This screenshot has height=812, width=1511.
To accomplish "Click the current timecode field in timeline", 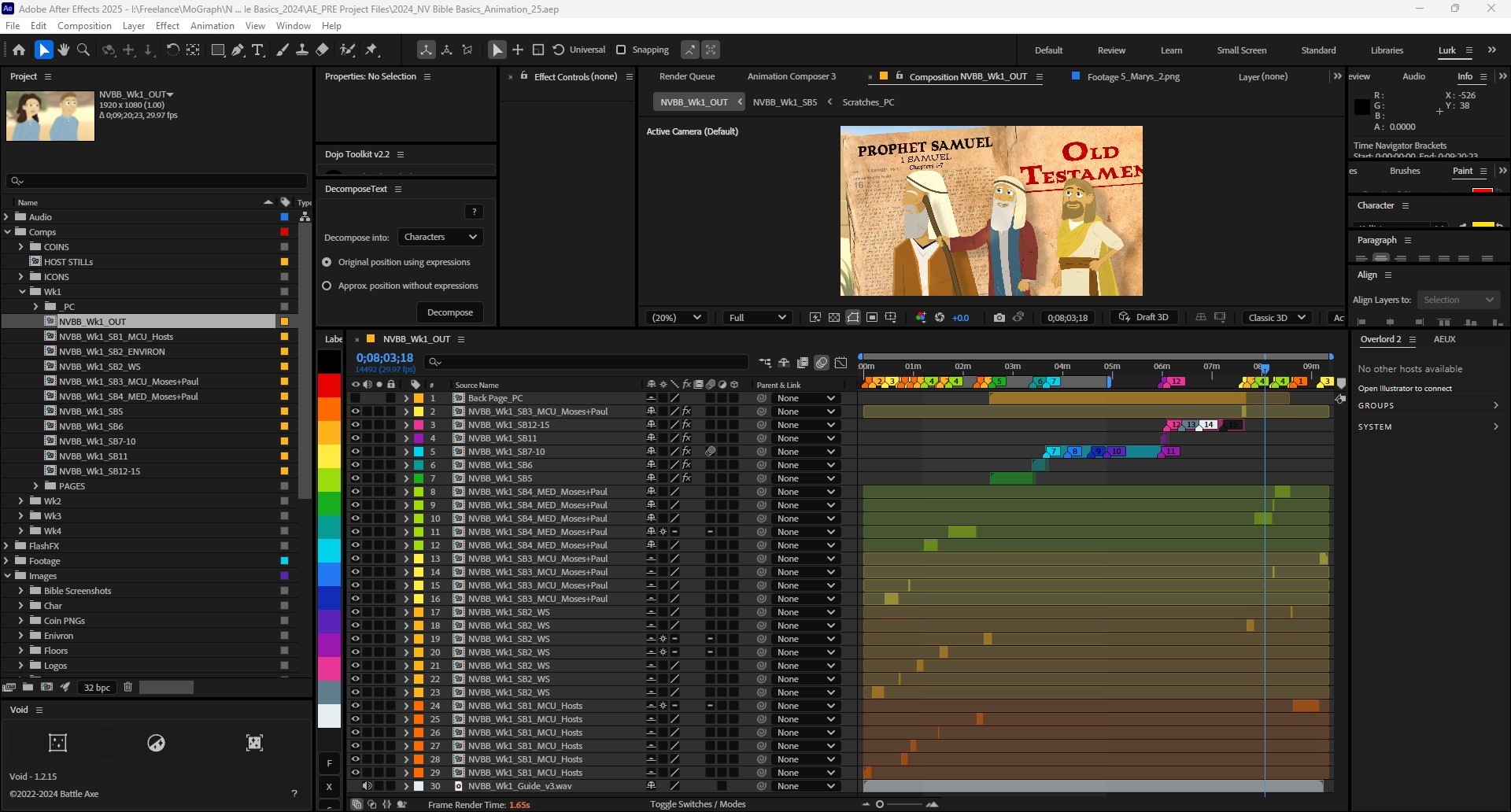I will click(x=383, y=357).
